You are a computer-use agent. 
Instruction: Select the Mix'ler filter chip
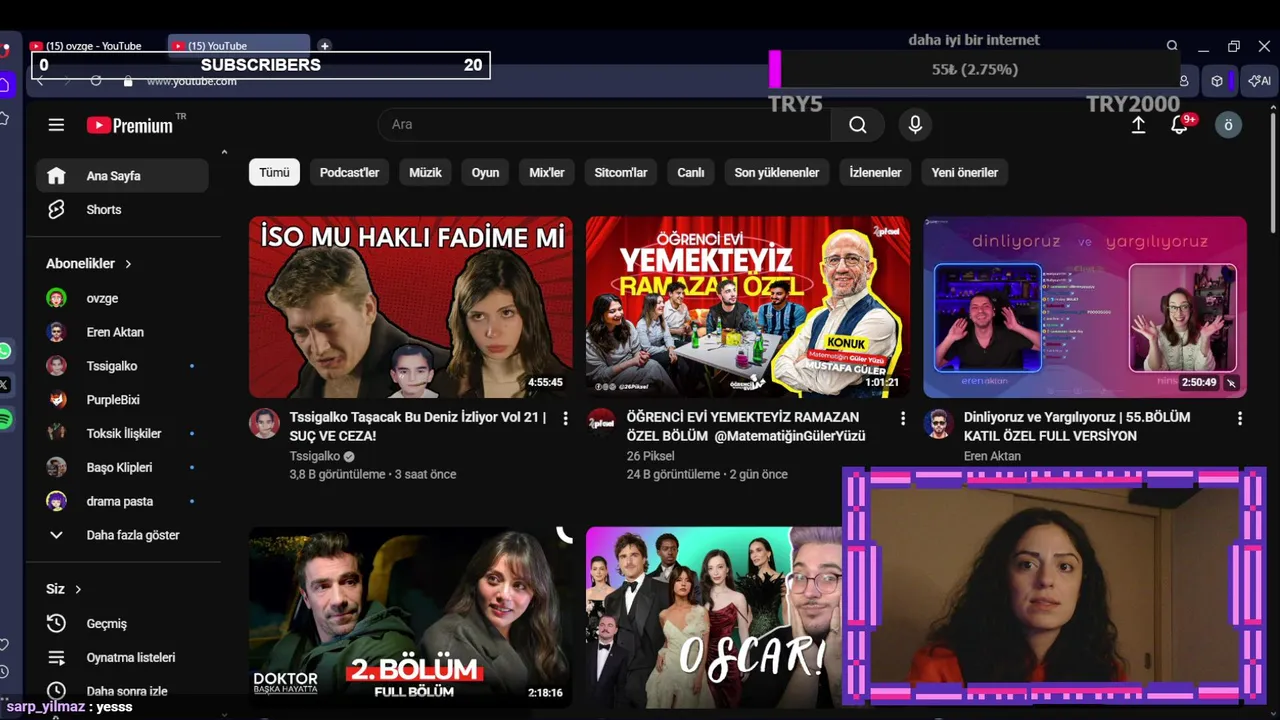(x=547, y=173)
